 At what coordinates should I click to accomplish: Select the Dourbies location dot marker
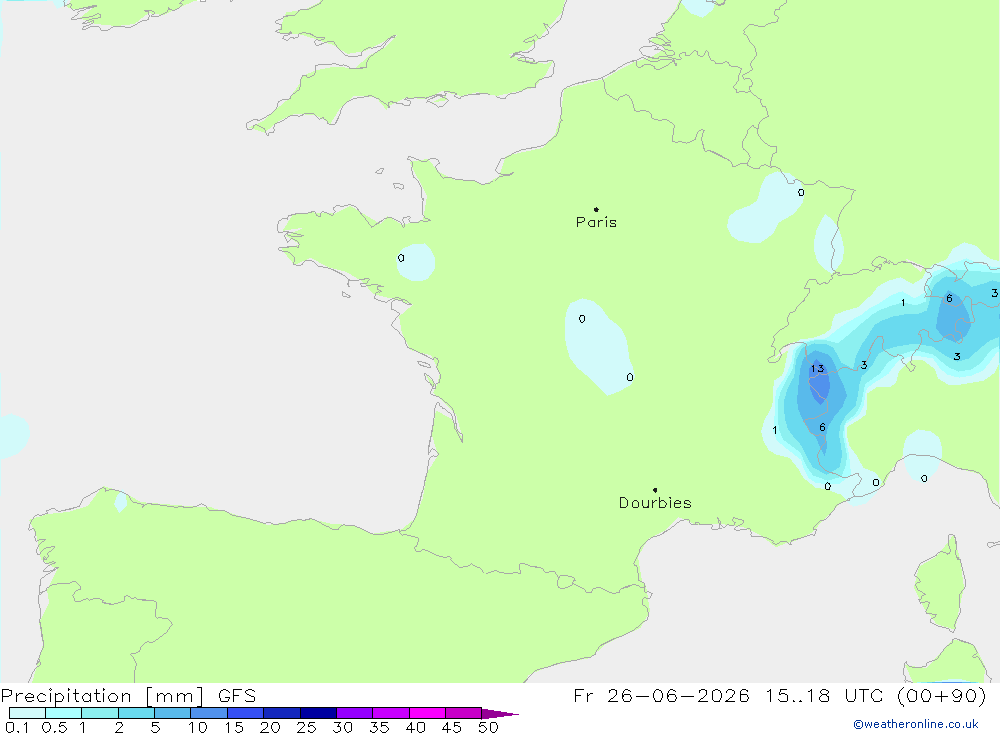[655, 490]
